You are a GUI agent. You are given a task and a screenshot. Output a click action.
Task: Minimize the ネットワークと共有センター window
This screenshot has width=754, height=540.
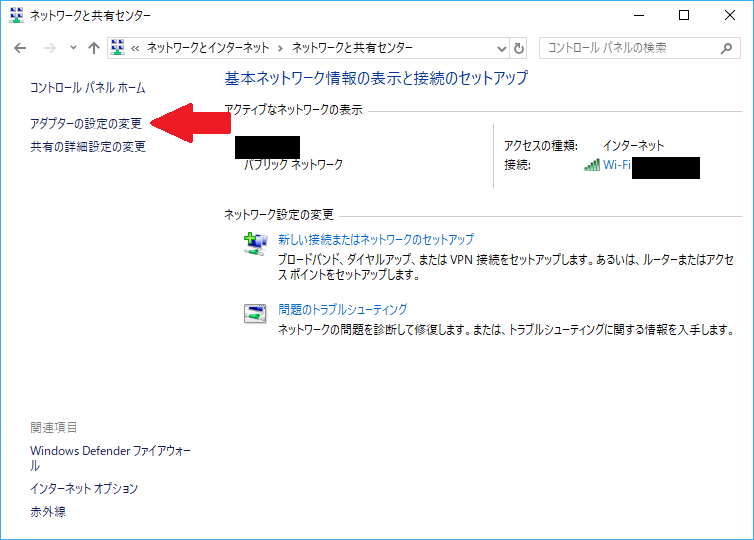point(639,15)
